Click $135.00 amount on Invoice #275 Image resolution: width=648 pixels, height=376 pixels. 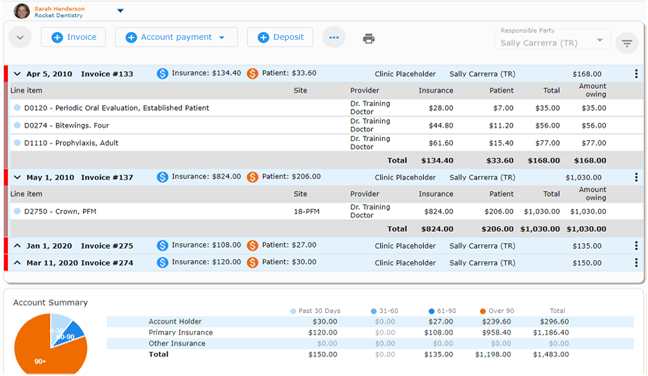(x=587, y=246)
